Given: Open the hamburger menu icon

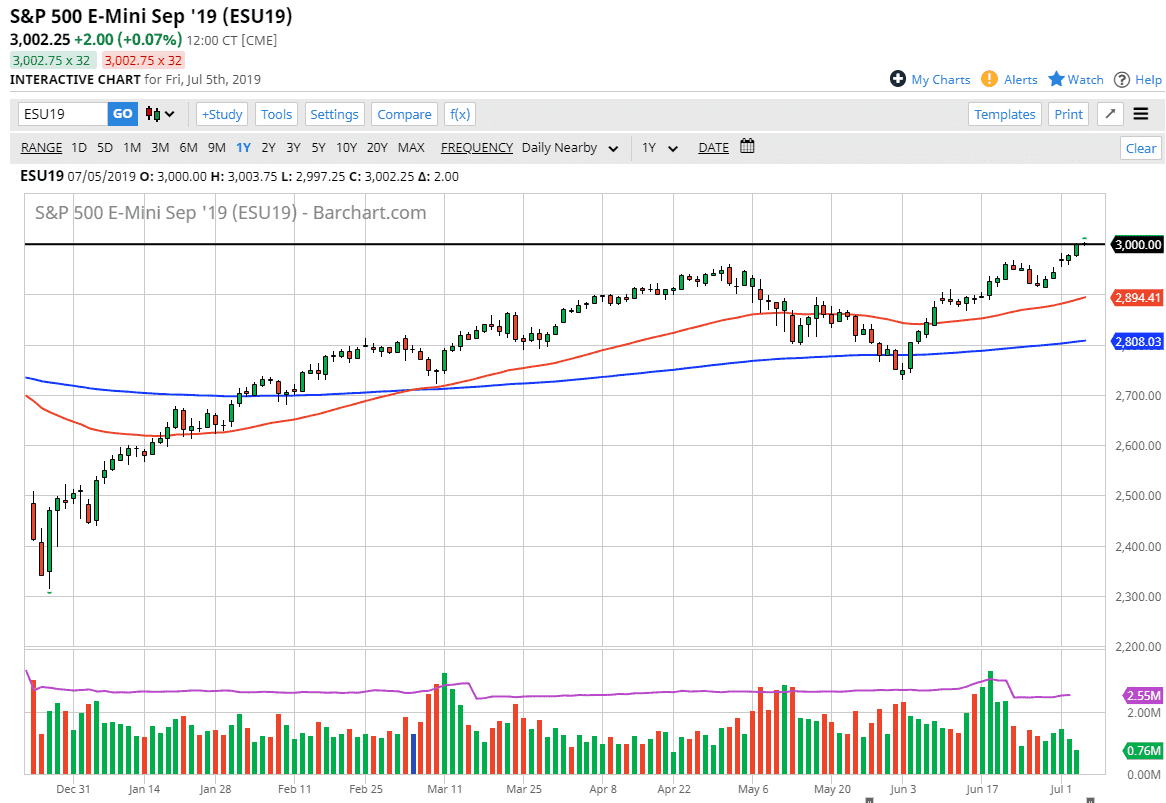Looking at the screenshot, I should click(1141, 114).
